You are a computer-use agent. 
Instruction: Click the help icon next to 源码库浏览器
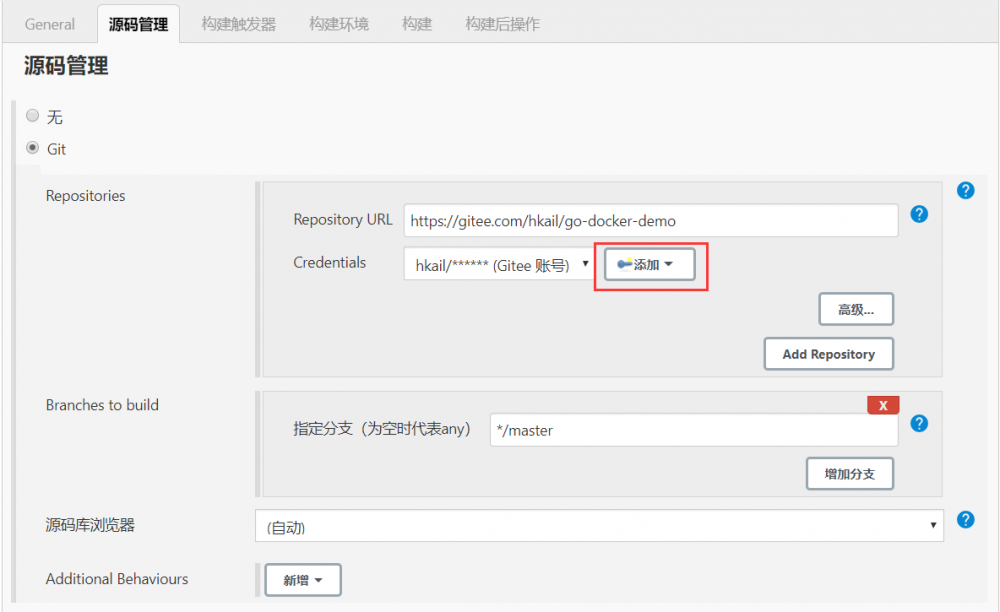tap(965, 519)
